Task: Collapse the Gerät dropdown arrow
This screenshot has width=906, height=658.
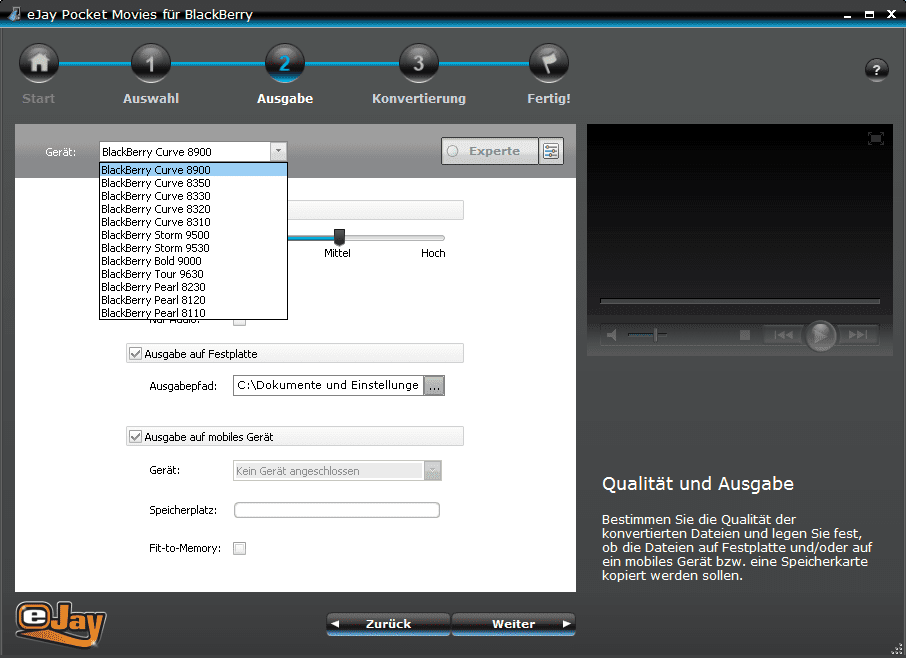Action: tap(278, 152)
